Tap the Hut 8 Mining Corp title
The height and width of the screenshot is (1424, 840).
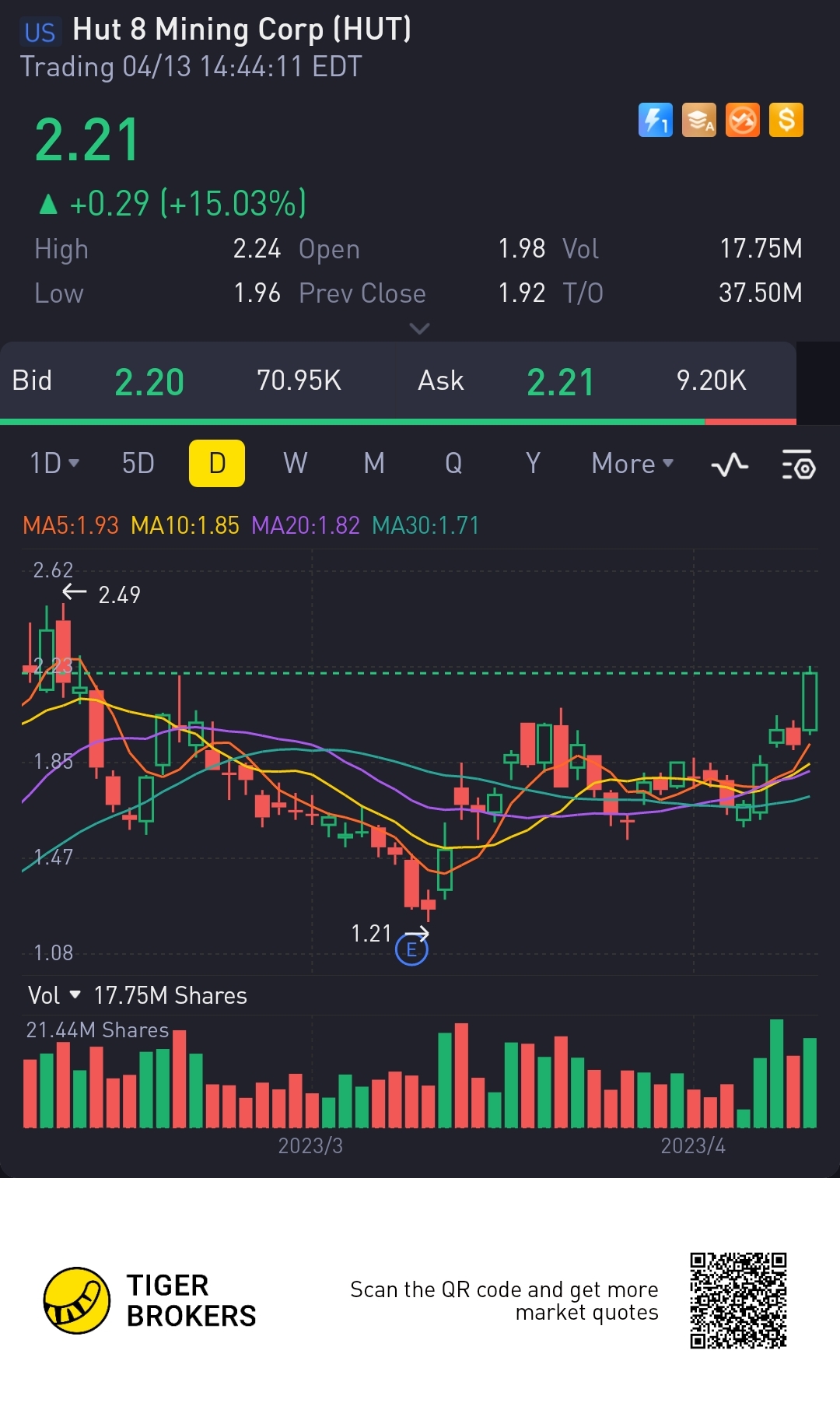click(242, 30)
